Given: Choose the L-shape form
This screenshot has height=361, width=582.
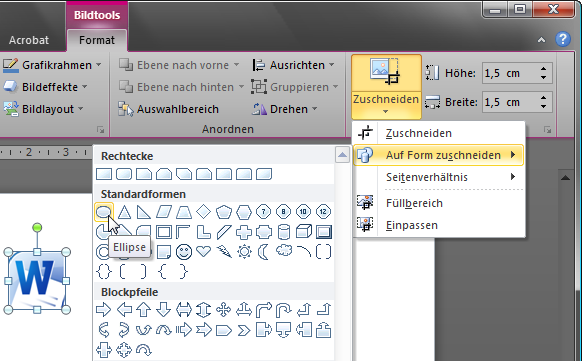Looking at the screenshot, I should pyautogui.click(x=203, y=232).
